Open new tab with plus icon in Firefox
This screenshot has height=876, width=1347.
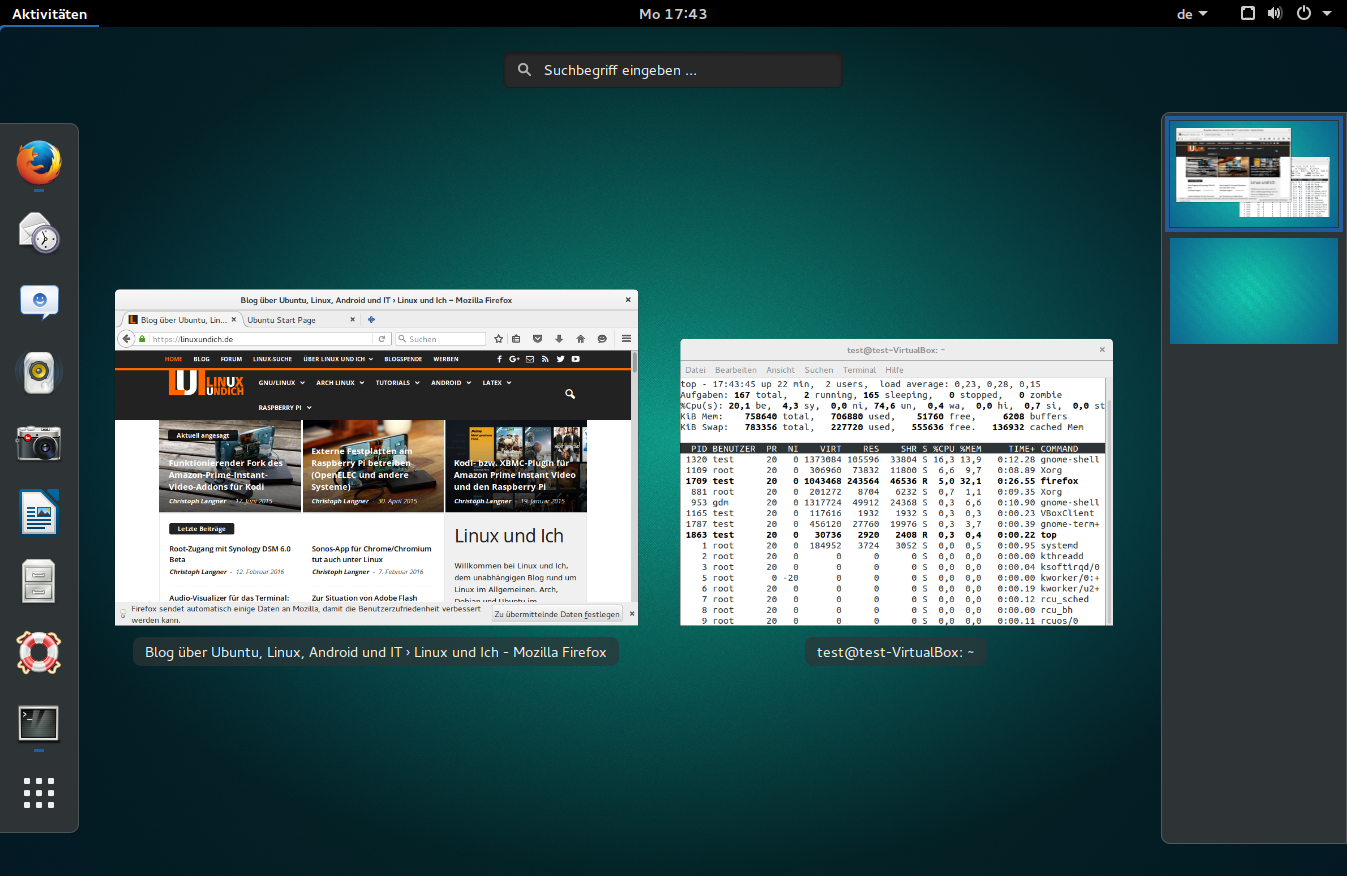pos(371,320)
